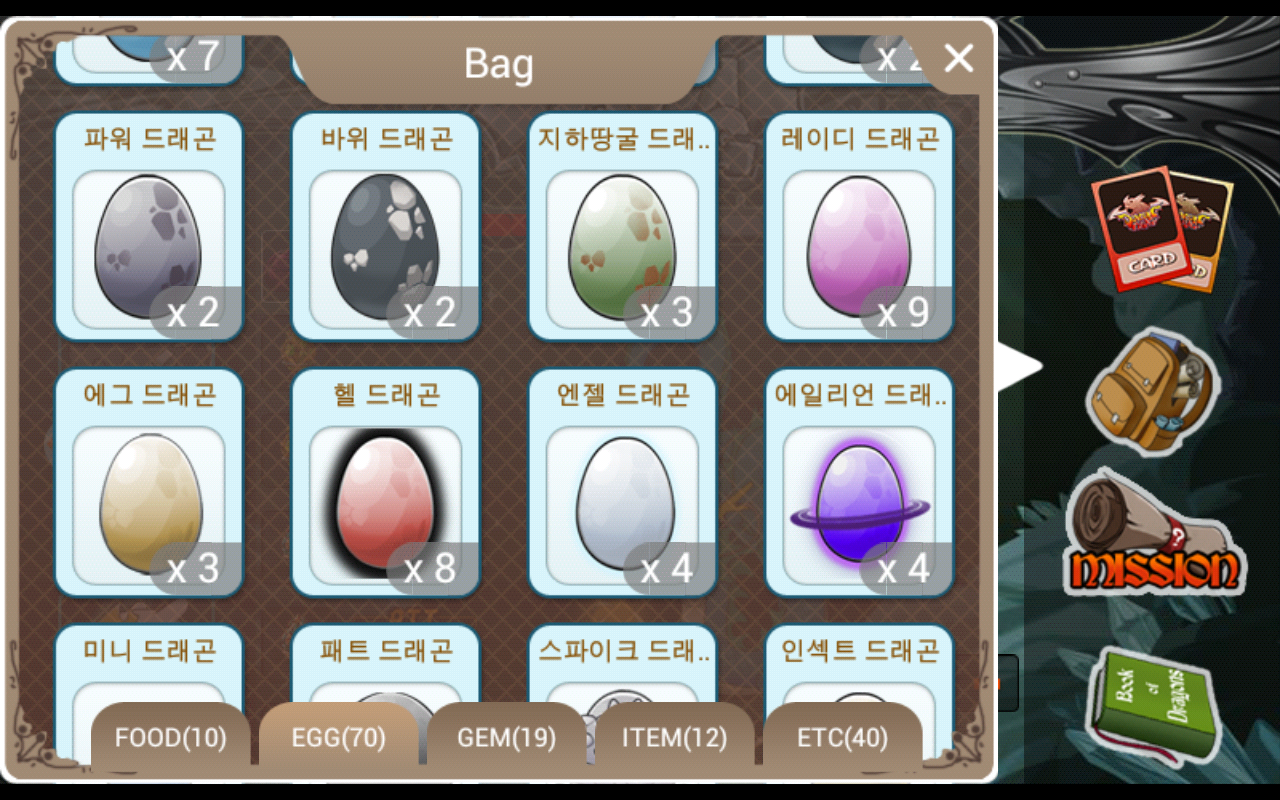Switch to the ETC(40) tab
This screenshot has height=800, width=1280.
[x=843, y=738]
